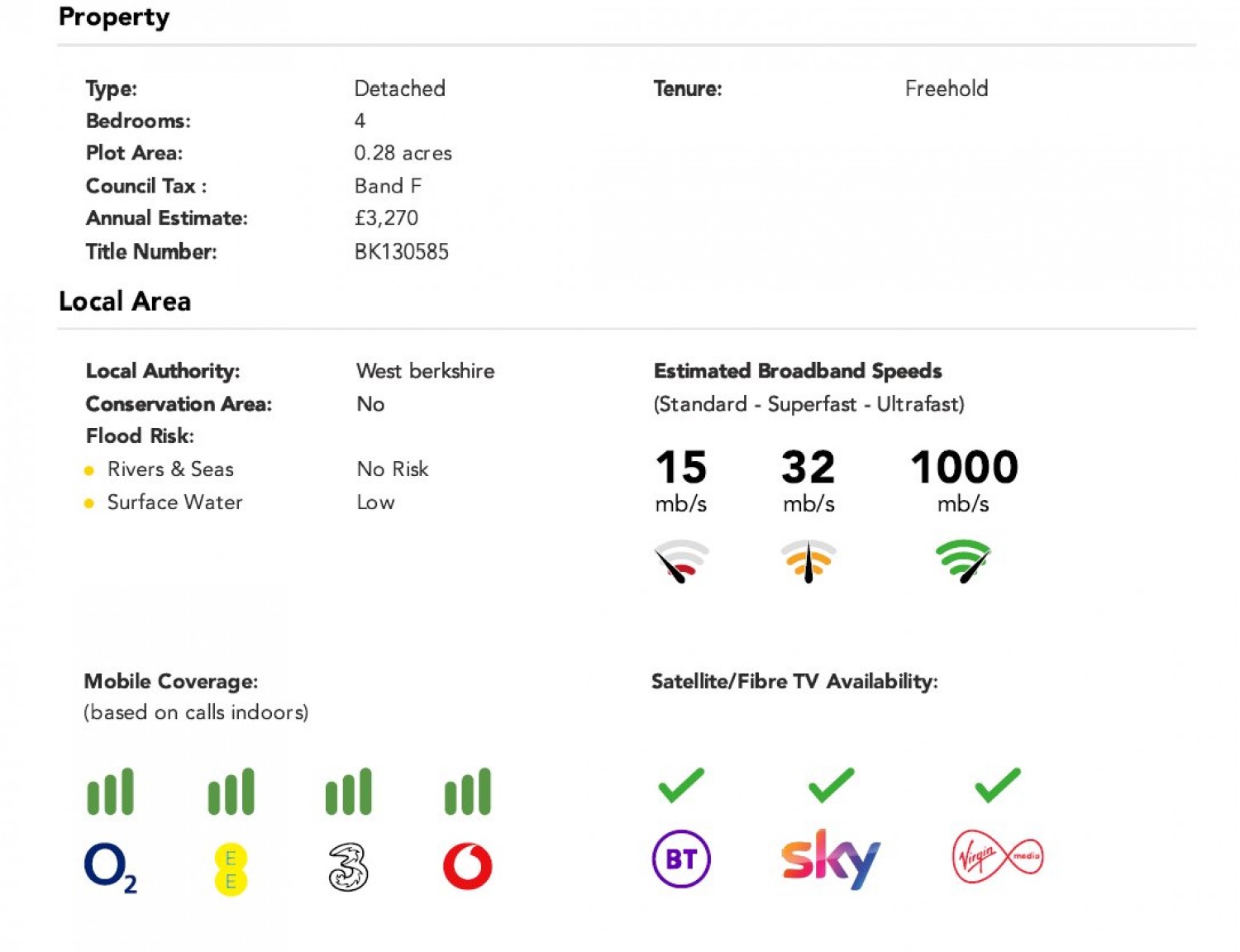The width and height of the screenshot is (1240, 952).
Task: Click the signal bars above O2
Action: click(110, 792)
